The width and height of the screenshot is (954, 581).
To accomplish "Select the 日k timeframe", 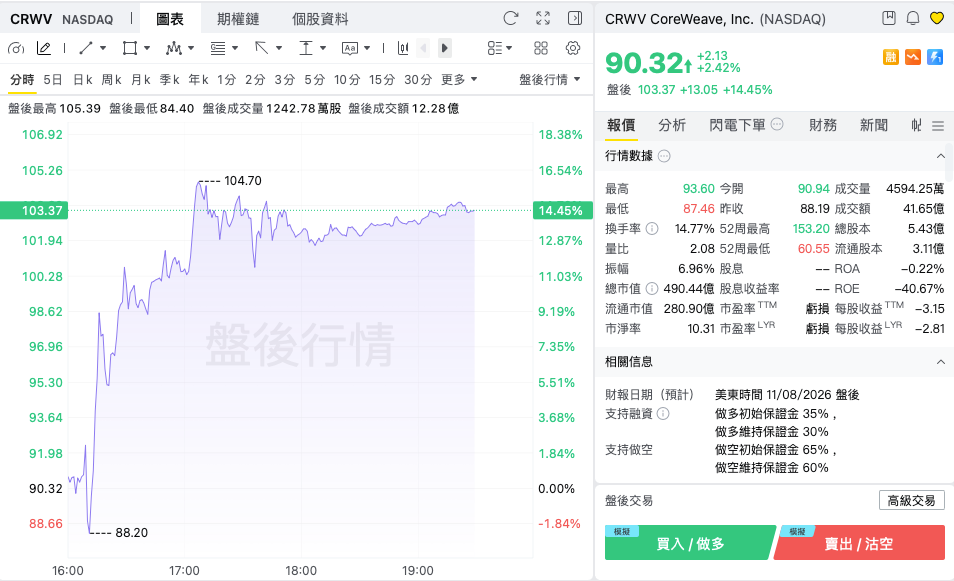I will (82, 80).
